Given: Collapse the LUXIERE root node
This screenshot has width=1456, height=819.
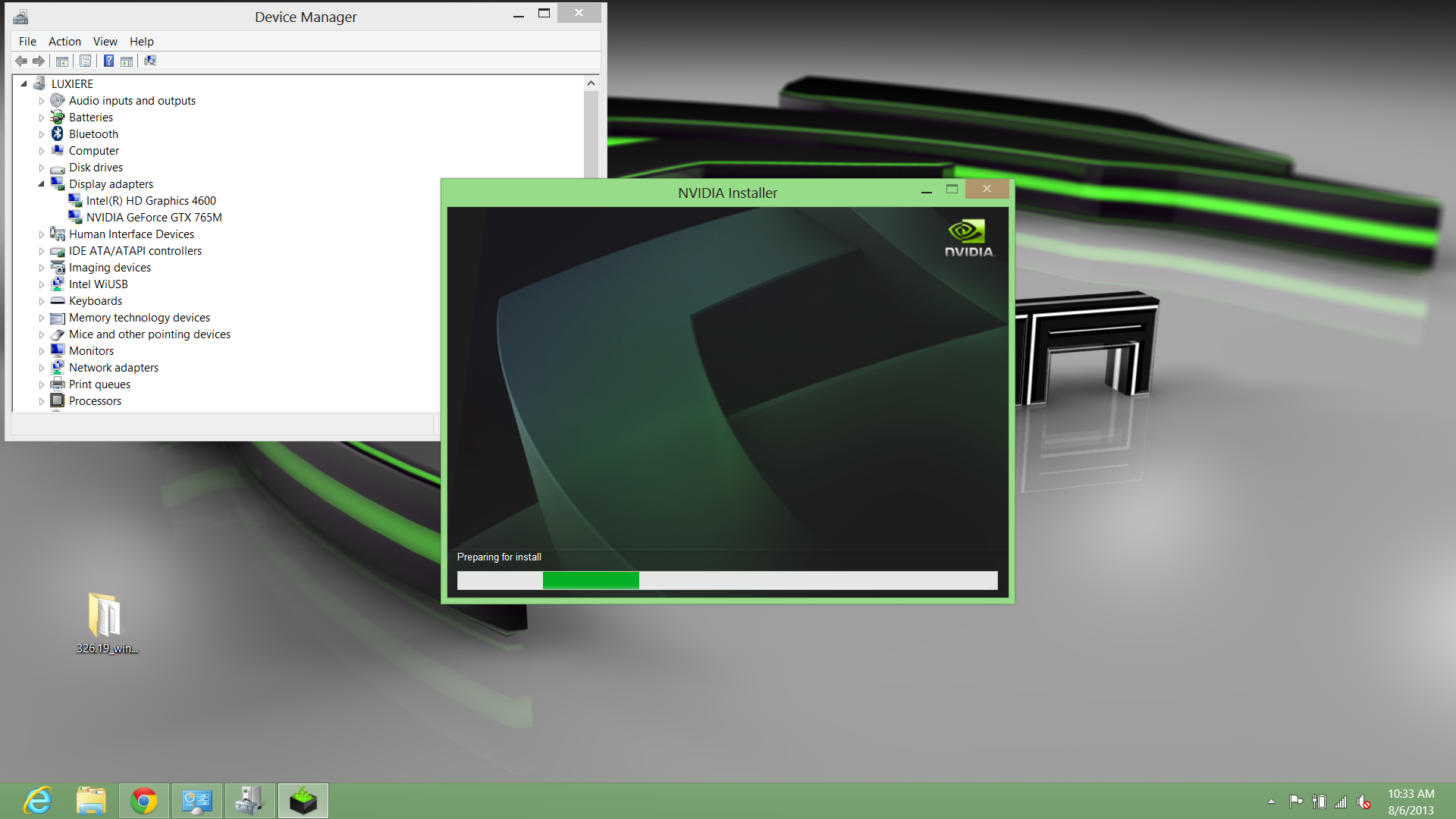Looking at the screenshot, I should tap(24, 84).
